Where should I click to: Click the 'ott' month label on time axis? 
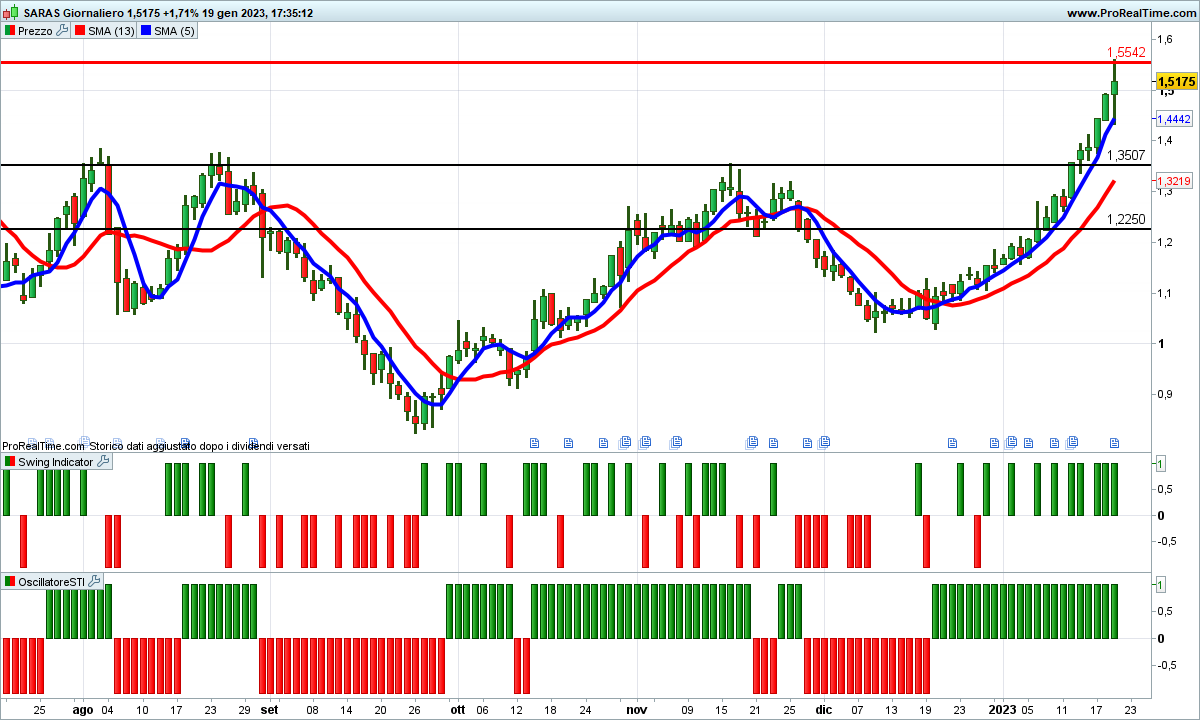coord(457,710)
